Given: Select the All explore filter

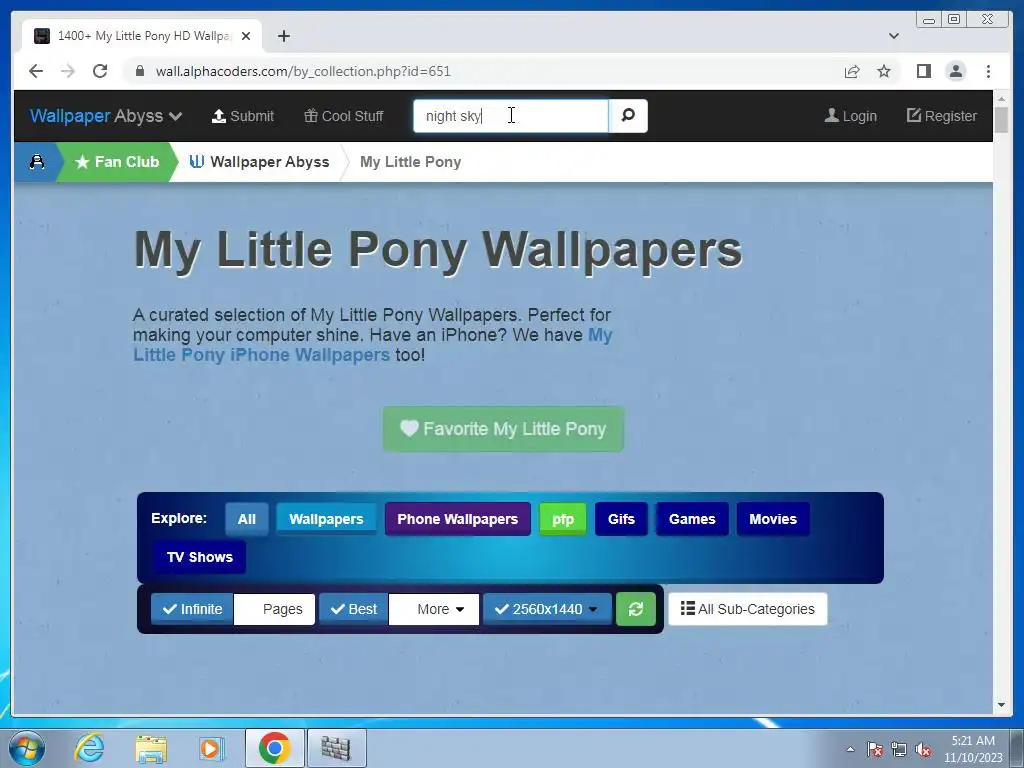Looking at the screenshot, I should pos(247,519).
